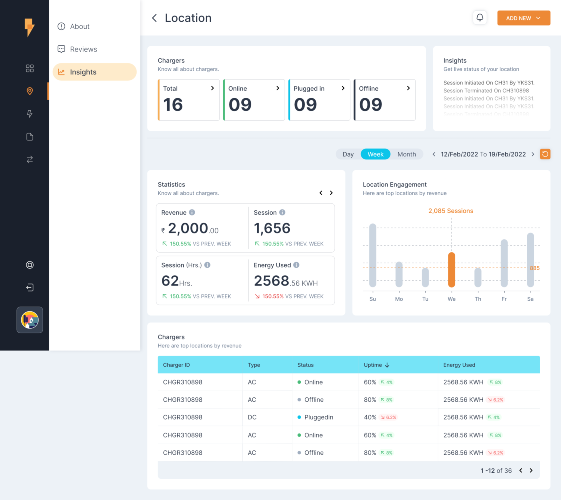Click the 2568.56 KWH energy statistic
Viewport: 561px width, 500px height.
pyautogui.click(x=286, y=281)
